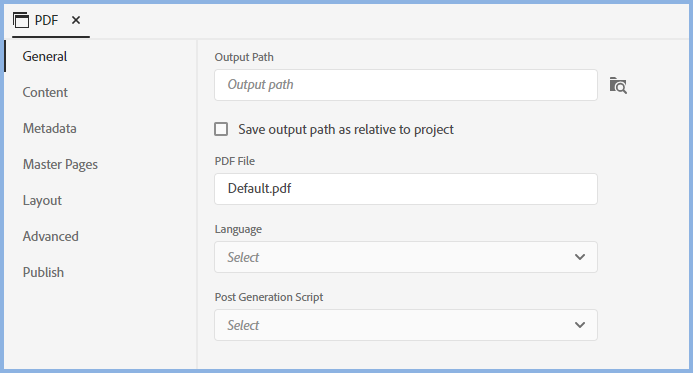The image size is (693, 373).
Task: Click into the Output path text field
Action: coord(406,85)
